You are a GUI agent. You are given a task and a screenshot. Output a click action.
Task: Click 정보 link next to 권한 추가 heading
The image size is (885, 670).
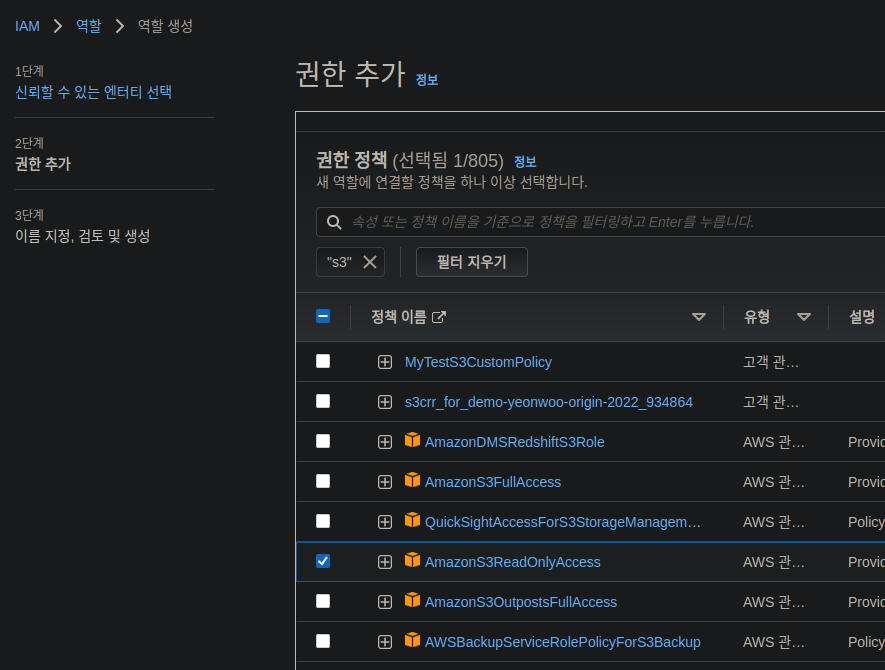coord(427,80)
